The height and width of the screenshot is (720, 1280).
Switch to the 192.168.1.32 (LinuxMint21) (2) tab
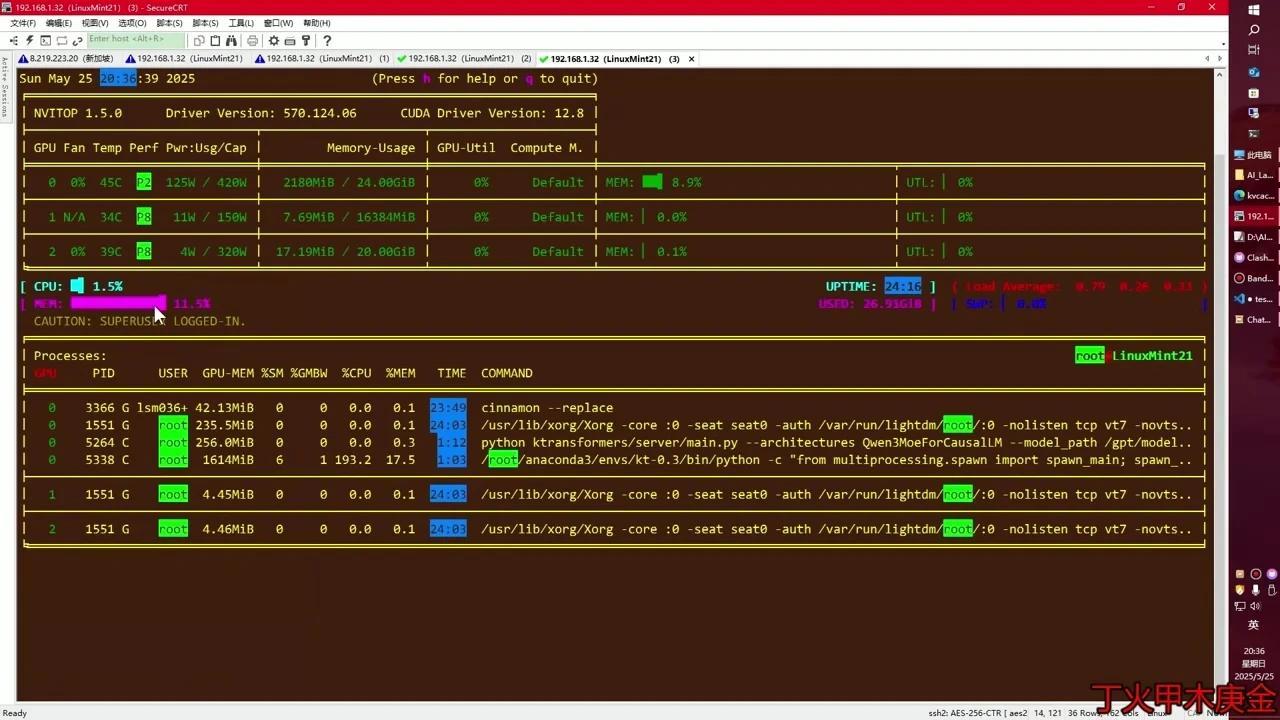[463, 59]
